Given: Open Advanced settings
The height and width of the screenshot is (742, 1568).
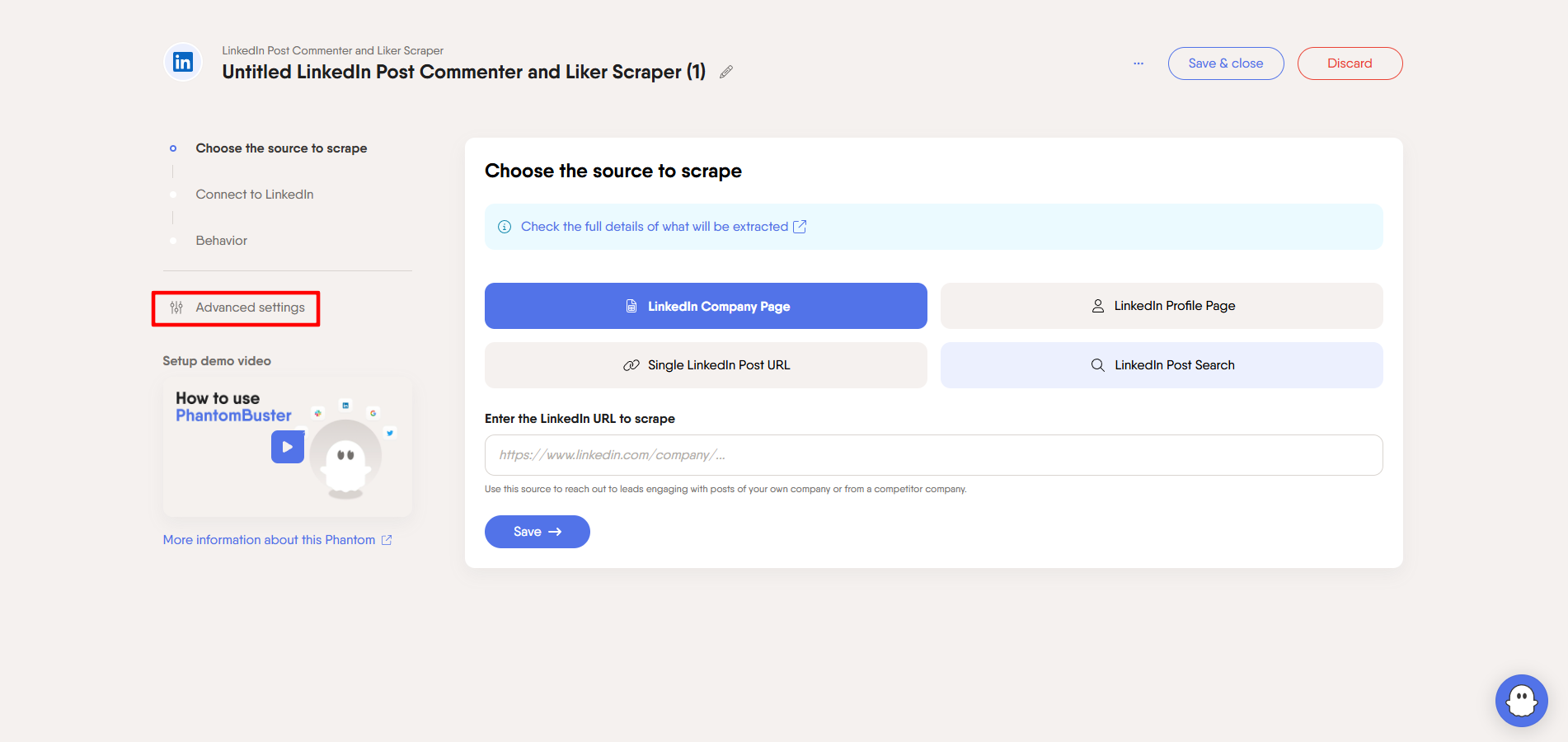Looking at the screenshot, I should point(237,308).
